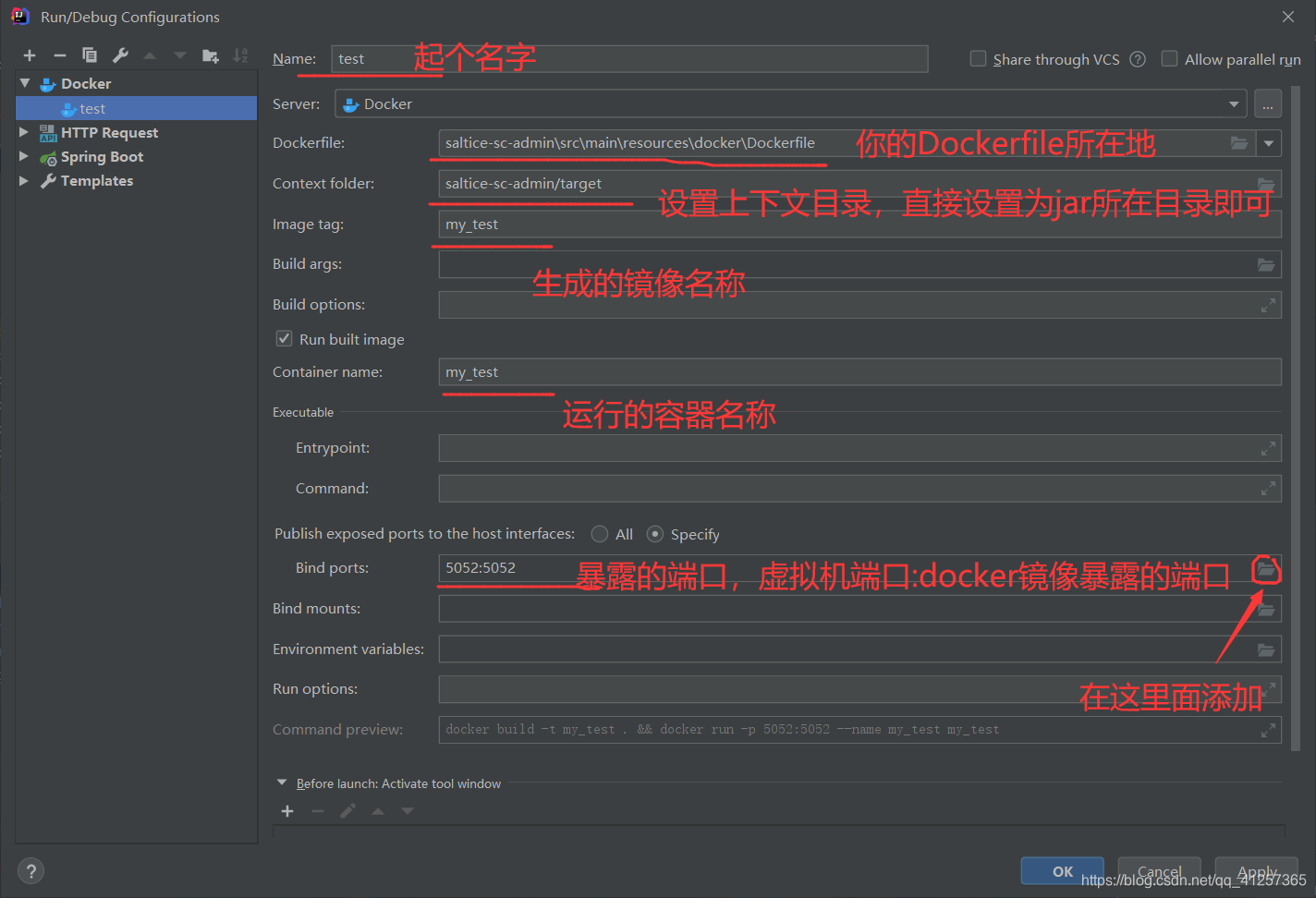Select the Specify ports radio button
Screen dimensions: 1316x898
(x=655, y=534)
